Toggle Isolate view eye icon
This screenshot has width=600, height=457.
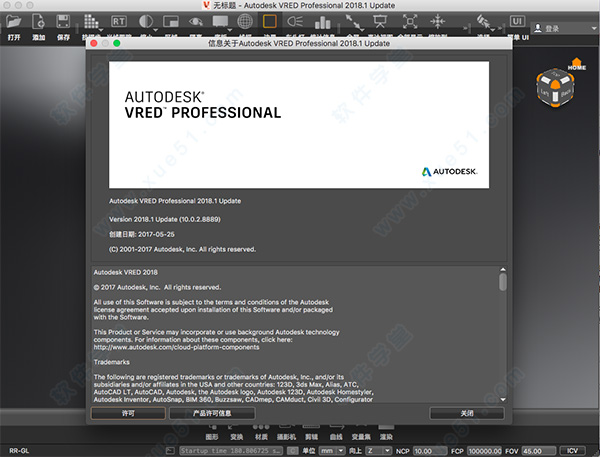(x=196, y=21)
